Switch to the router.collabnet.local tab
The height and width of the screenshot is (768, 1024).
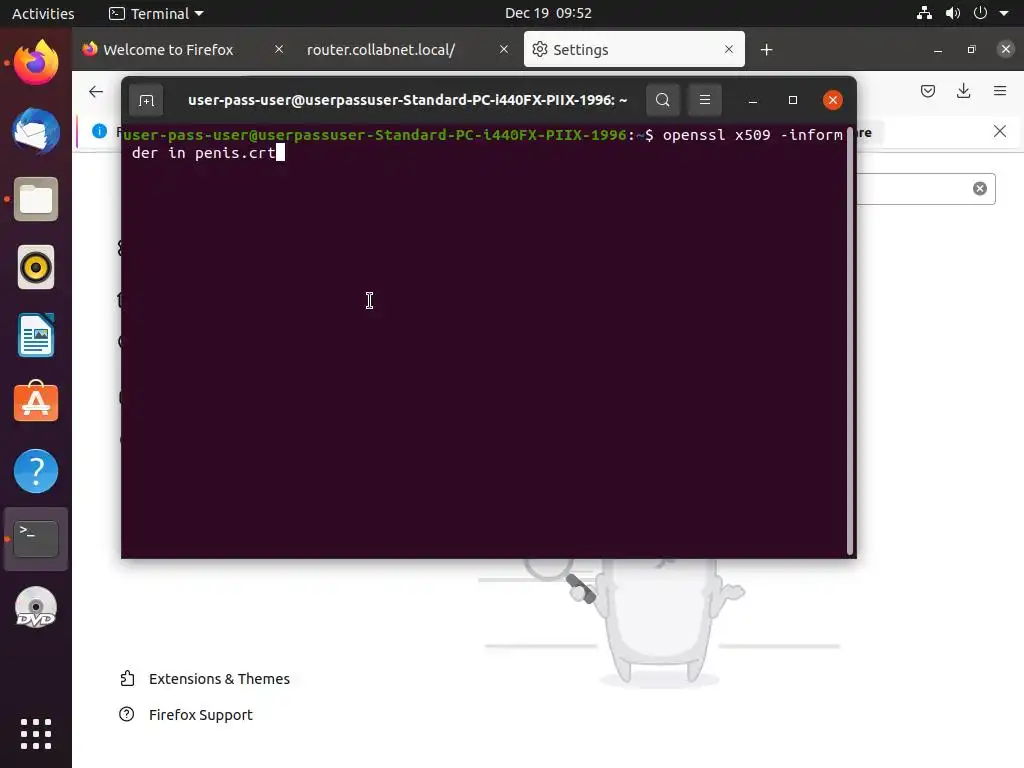(x=381, y=50)
